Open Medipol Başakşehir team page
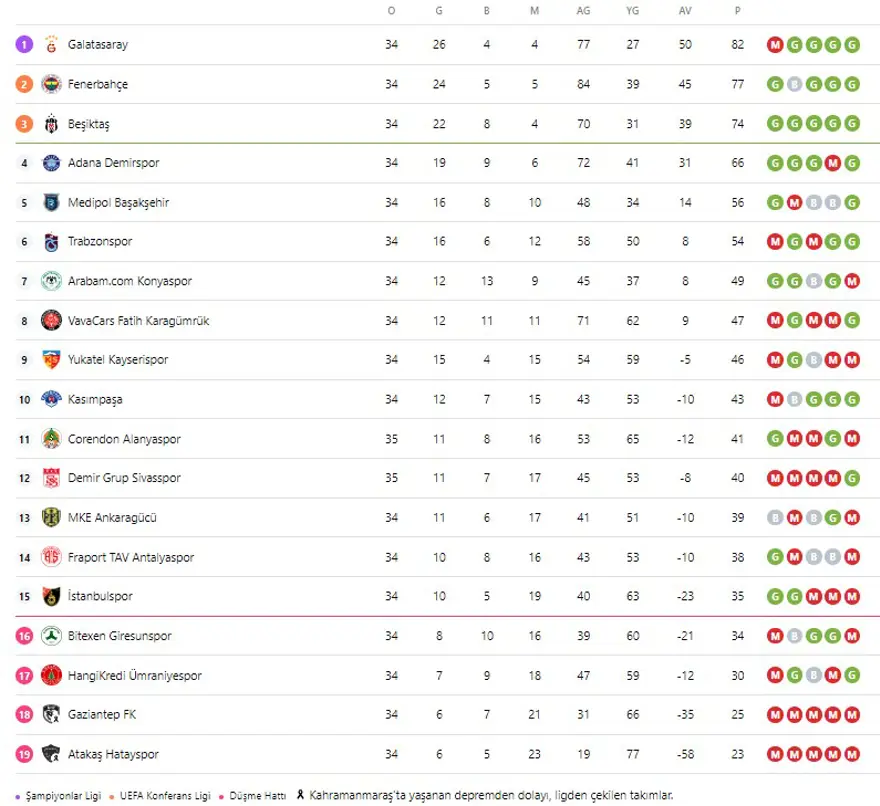 [118, 203]
